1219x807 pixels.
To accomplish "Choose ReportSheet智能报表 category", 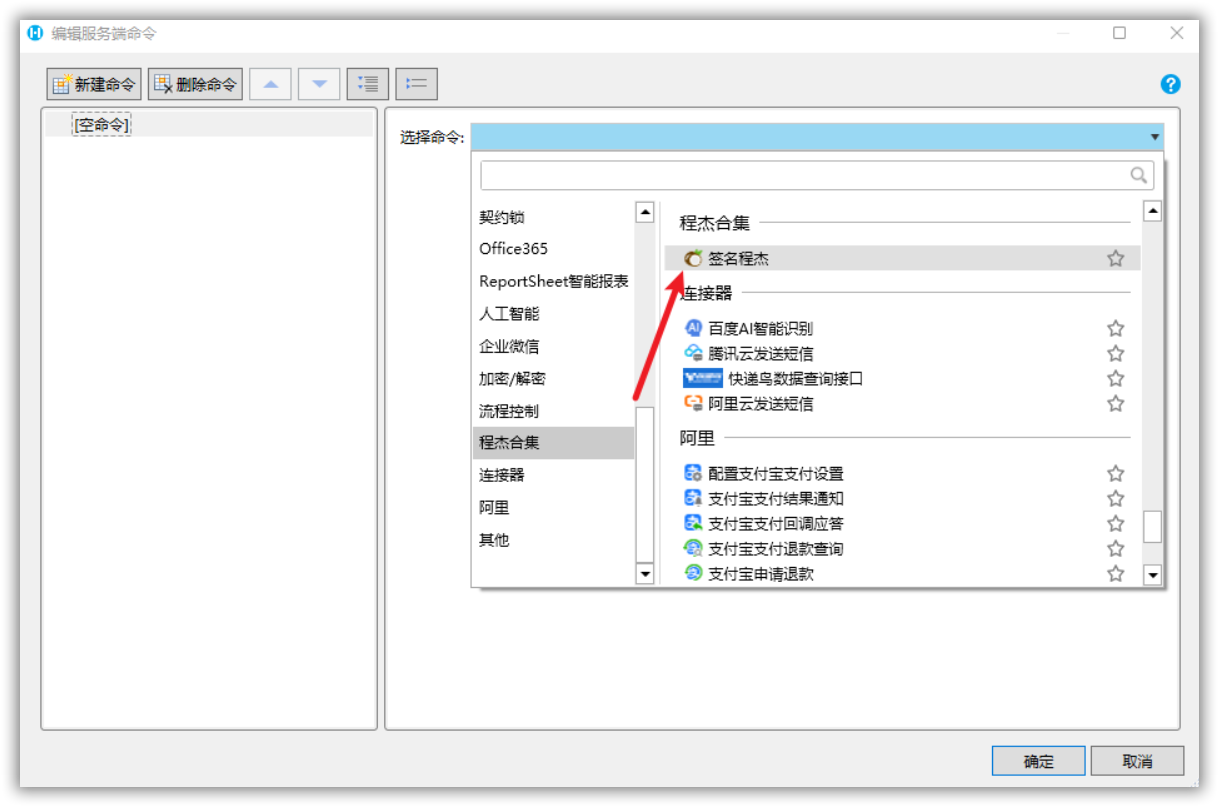I will 553,281.
